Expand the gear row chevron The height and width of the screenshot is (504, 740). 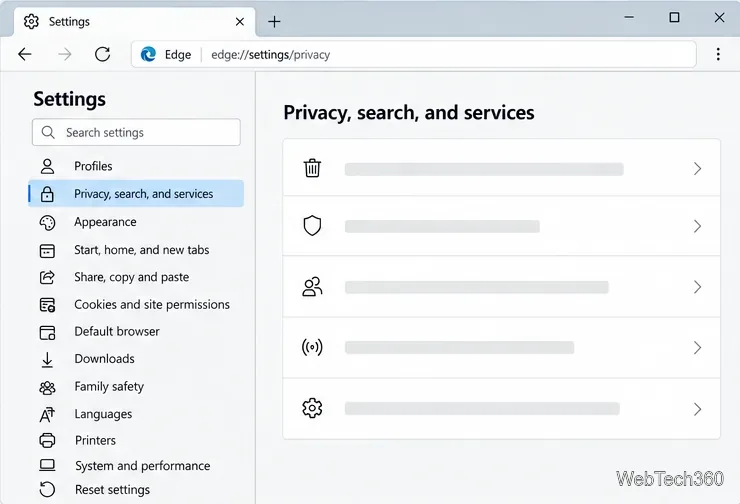click(x=698, y=409)
